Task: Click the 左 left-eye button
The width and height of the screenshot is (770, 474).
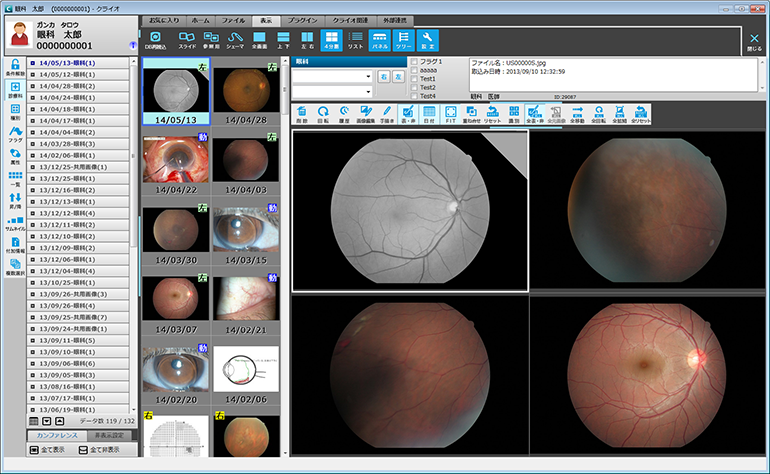Action: (x=398, y=77)
